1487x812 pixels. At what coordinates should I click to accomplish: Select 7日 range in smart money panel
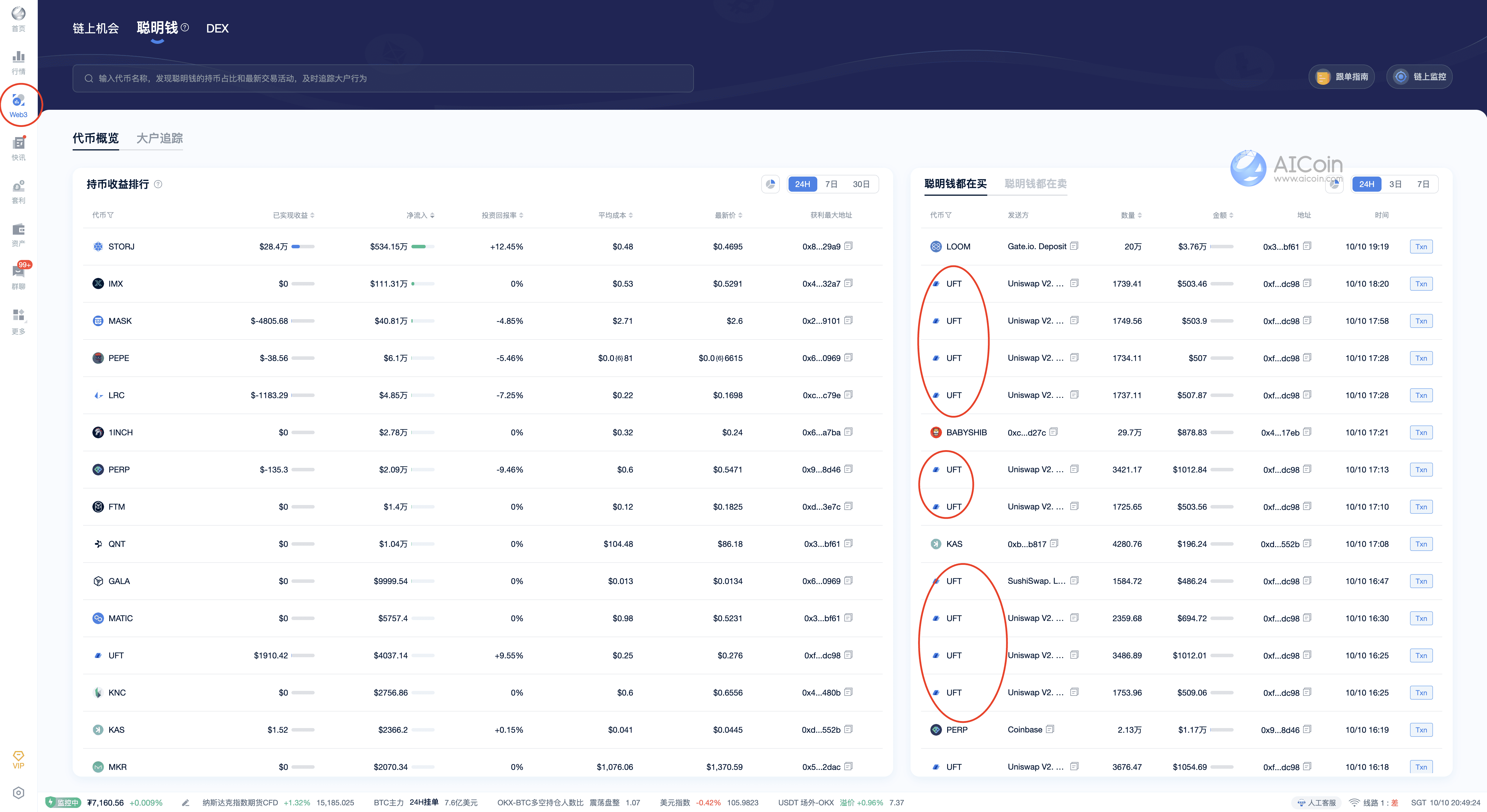click(x=1423, y=184)
